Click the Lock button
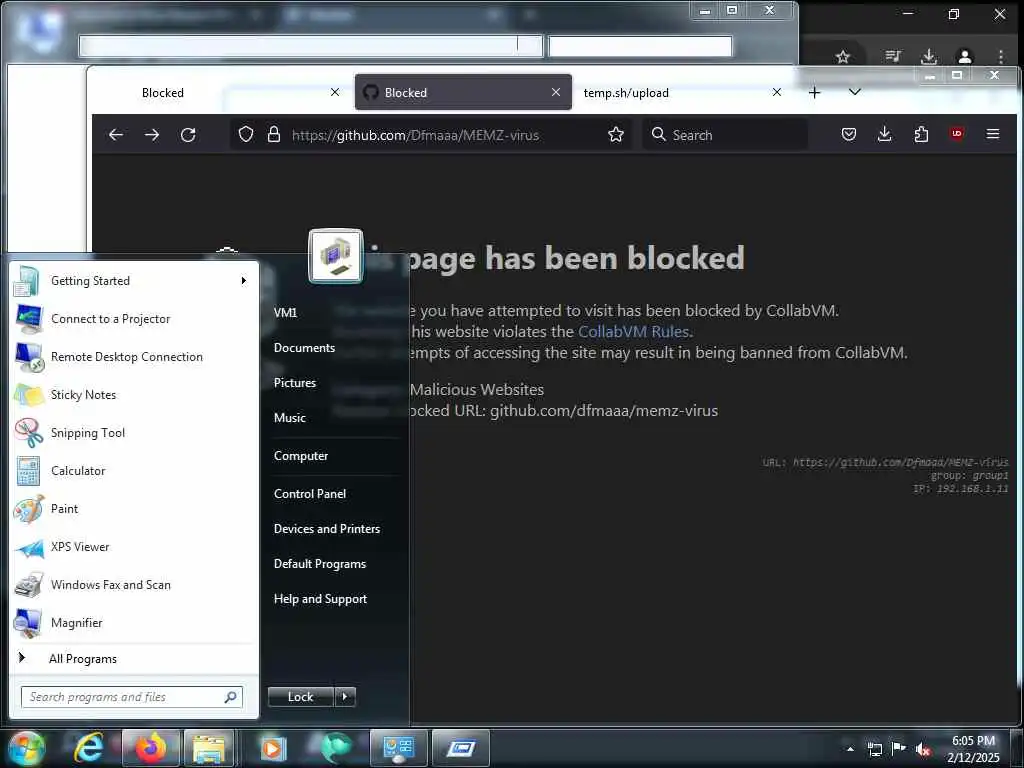 tap(300, 697)
